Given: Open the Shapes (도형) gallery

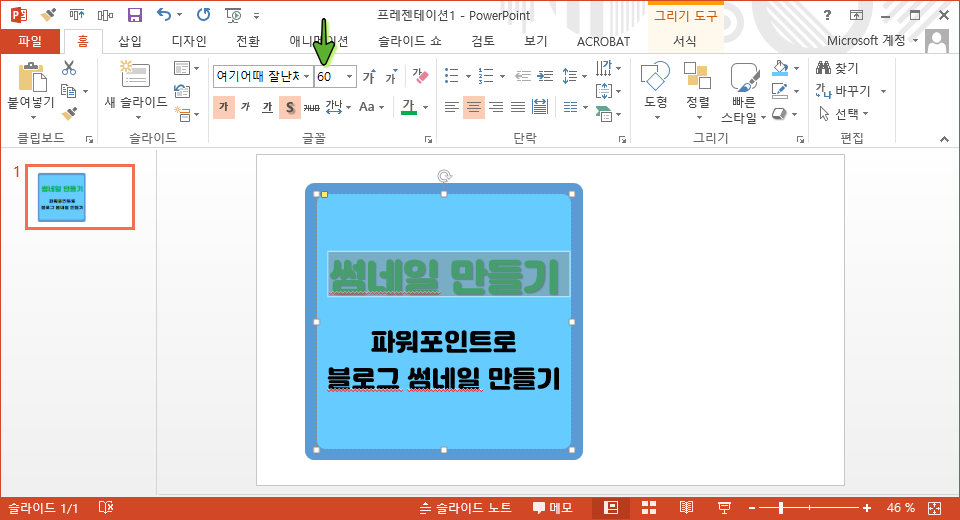Looking at the screenshot, I should point(655,91).
